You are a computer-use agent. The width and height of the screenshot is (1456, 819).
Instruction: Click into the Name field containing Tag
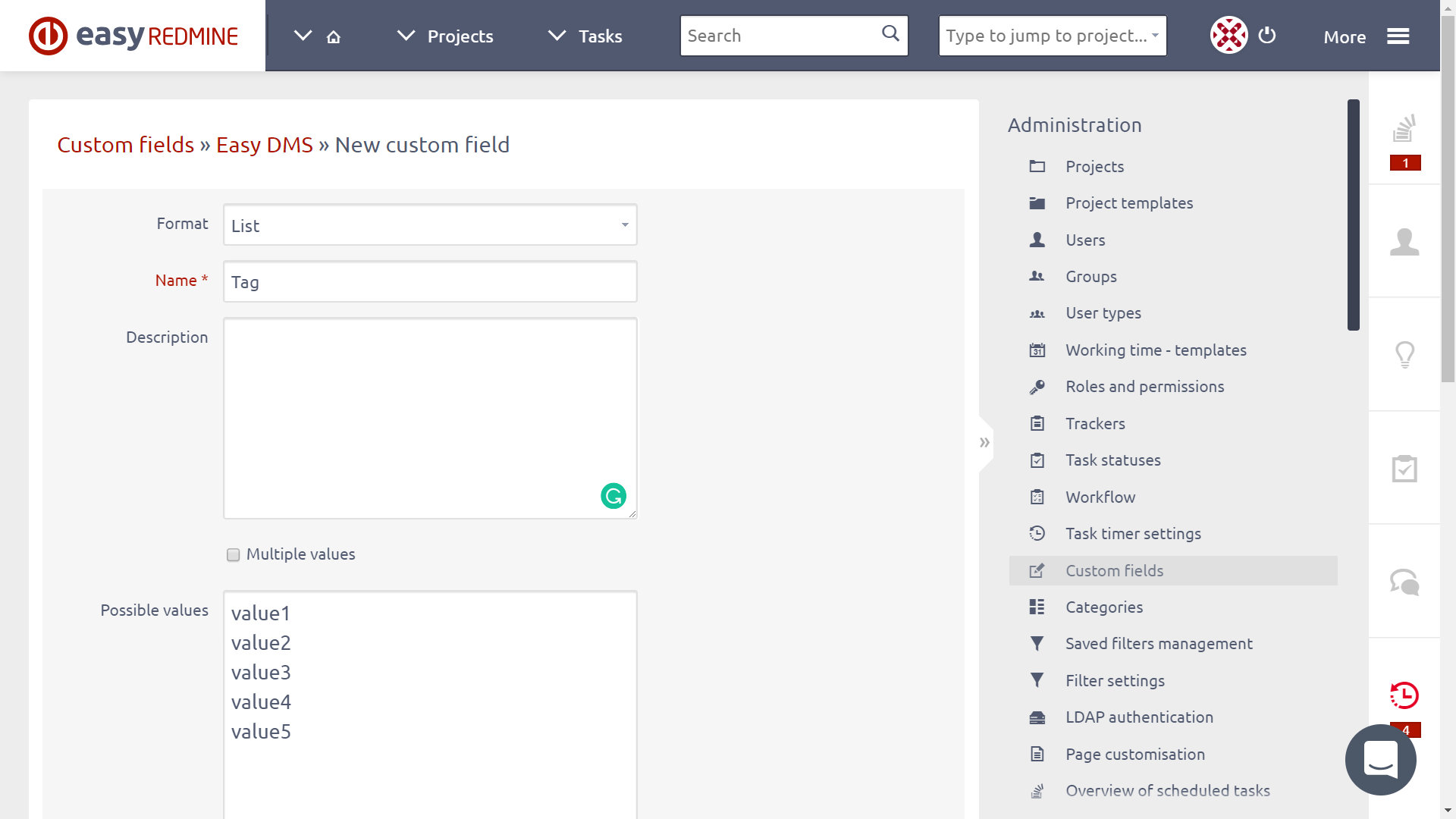430,281
